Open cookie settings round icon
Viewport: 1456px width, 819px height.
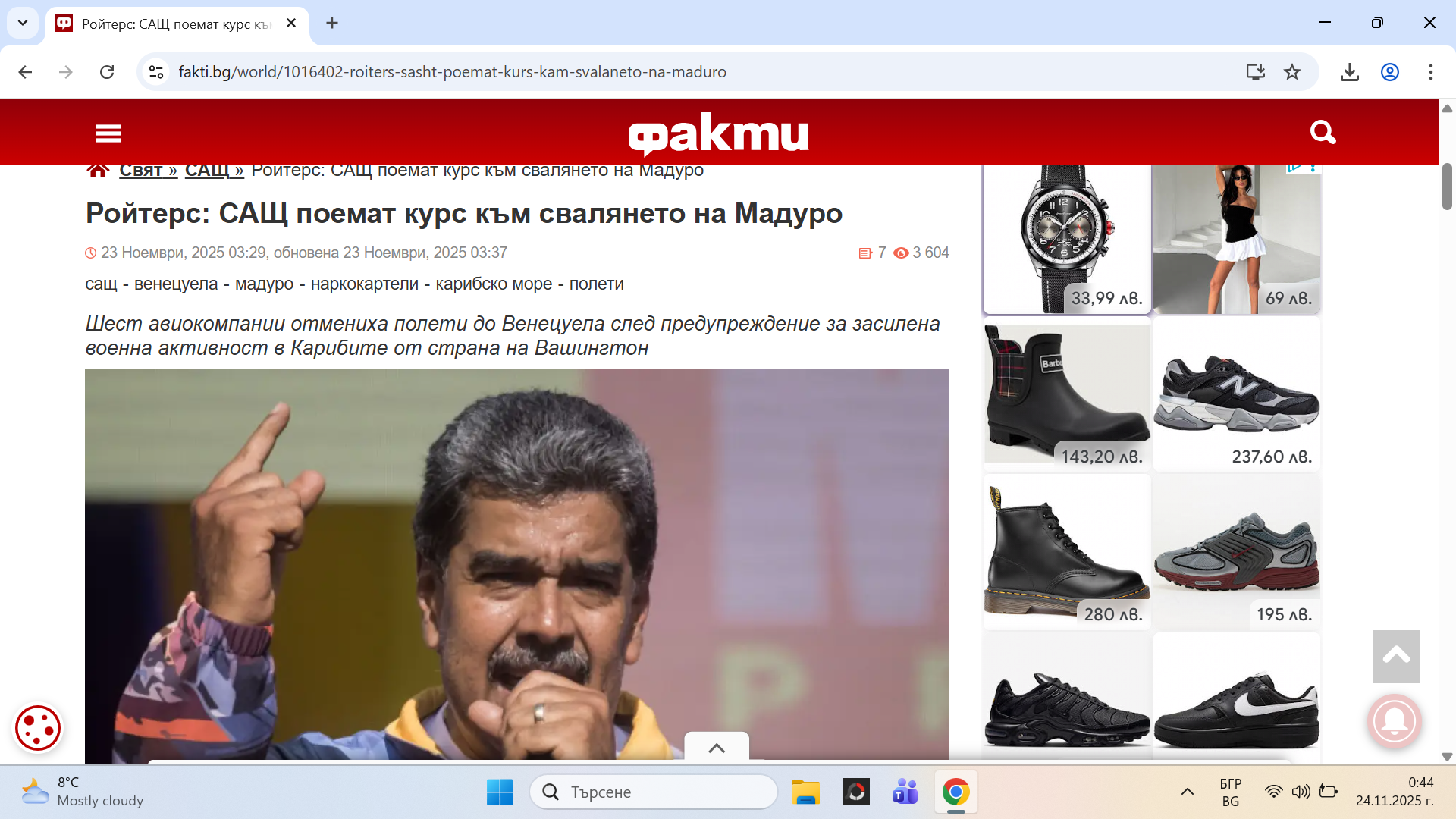38,728
